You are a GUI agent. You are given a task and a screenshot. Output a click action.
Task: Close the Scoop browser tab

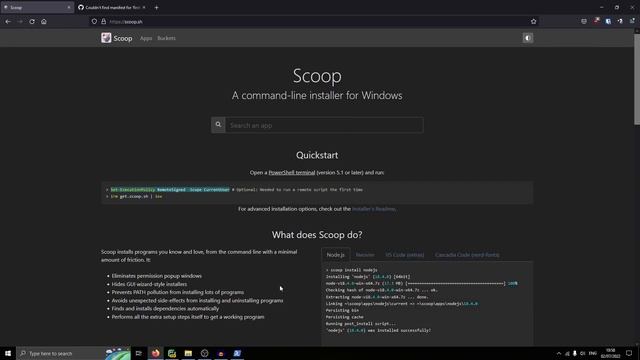tap(69, 7)
